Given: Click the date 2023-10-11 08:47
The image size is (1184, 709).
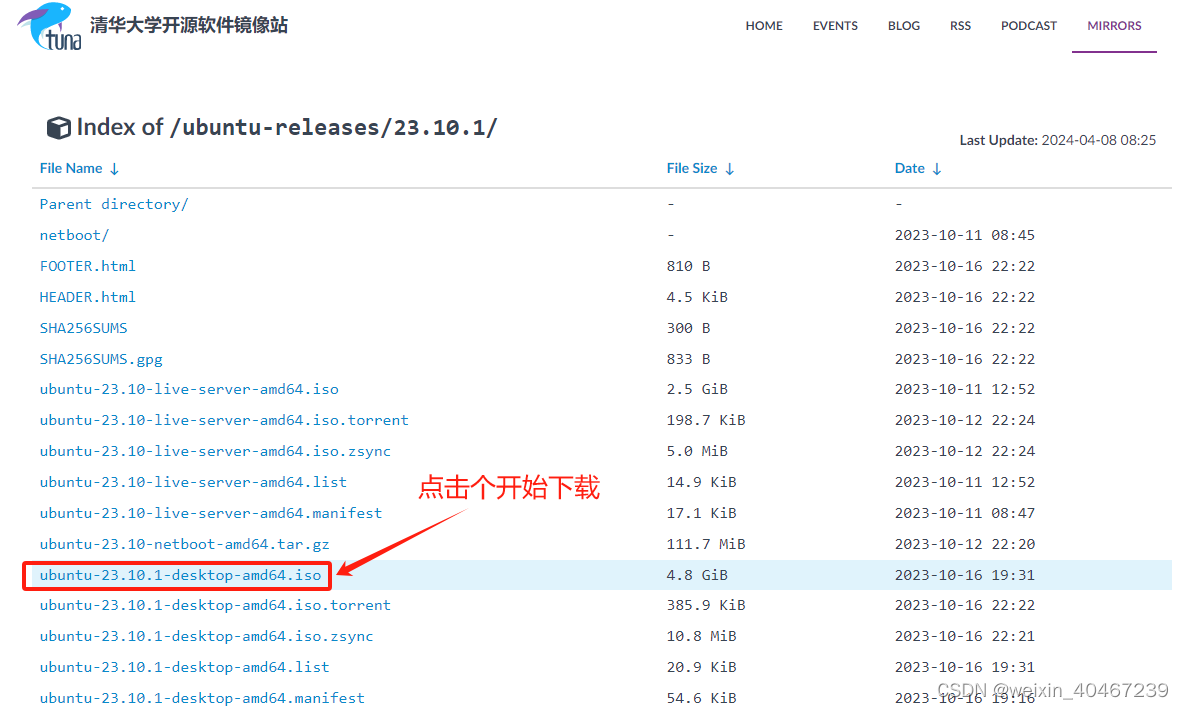Looking at the screenshot, I should click(965, 513).
